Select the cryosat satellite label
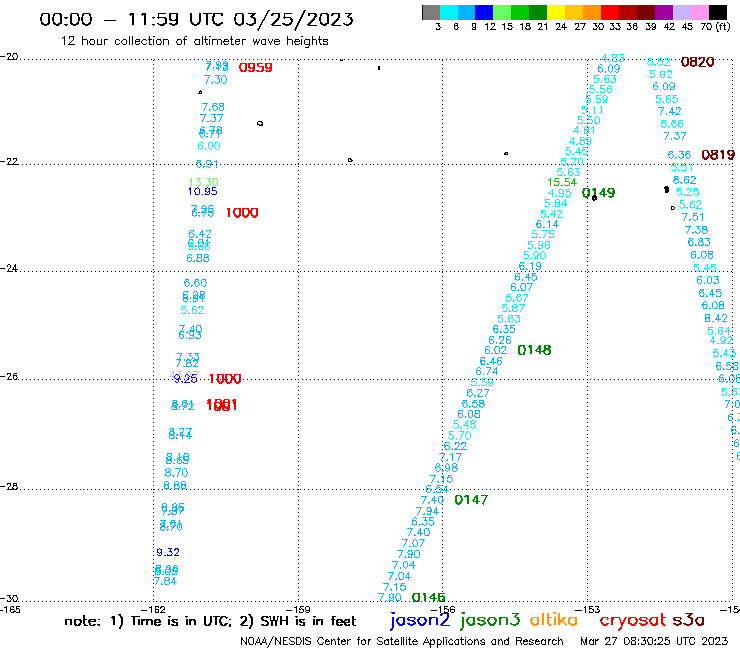Image resolution: width=740 pixels, height=650 pixels. (632, 620)
